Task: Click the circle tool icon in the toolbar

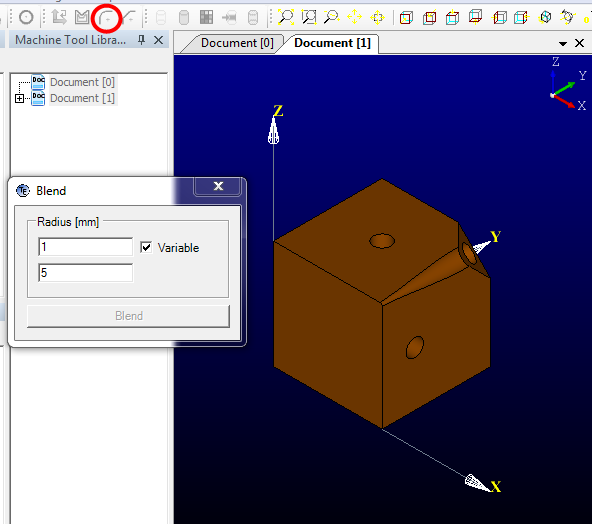Action: pyautogui.click(x=26, y=17)
